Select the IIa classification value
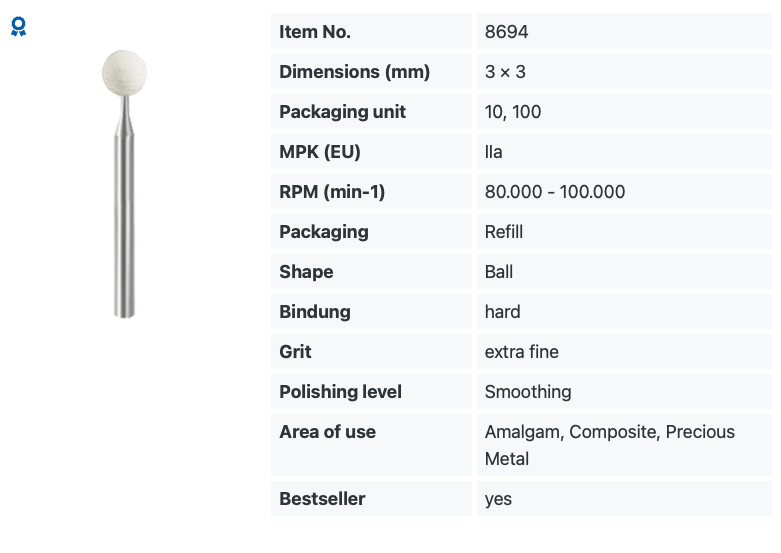Image resolution: width=781 pixels, height=553 pixels. 493,151
